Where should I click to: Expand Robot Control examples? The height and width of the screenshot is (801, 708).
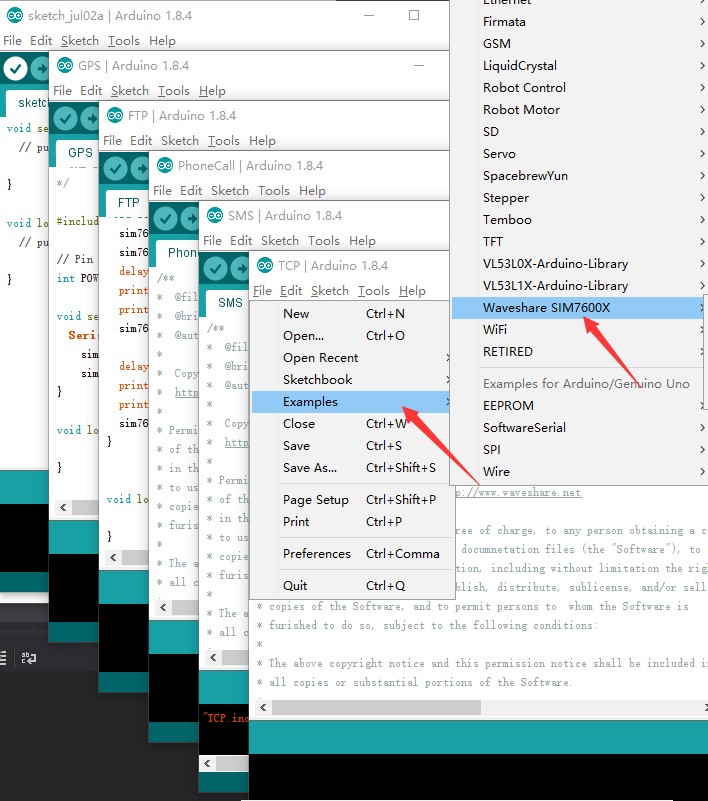tap(579, 87)
